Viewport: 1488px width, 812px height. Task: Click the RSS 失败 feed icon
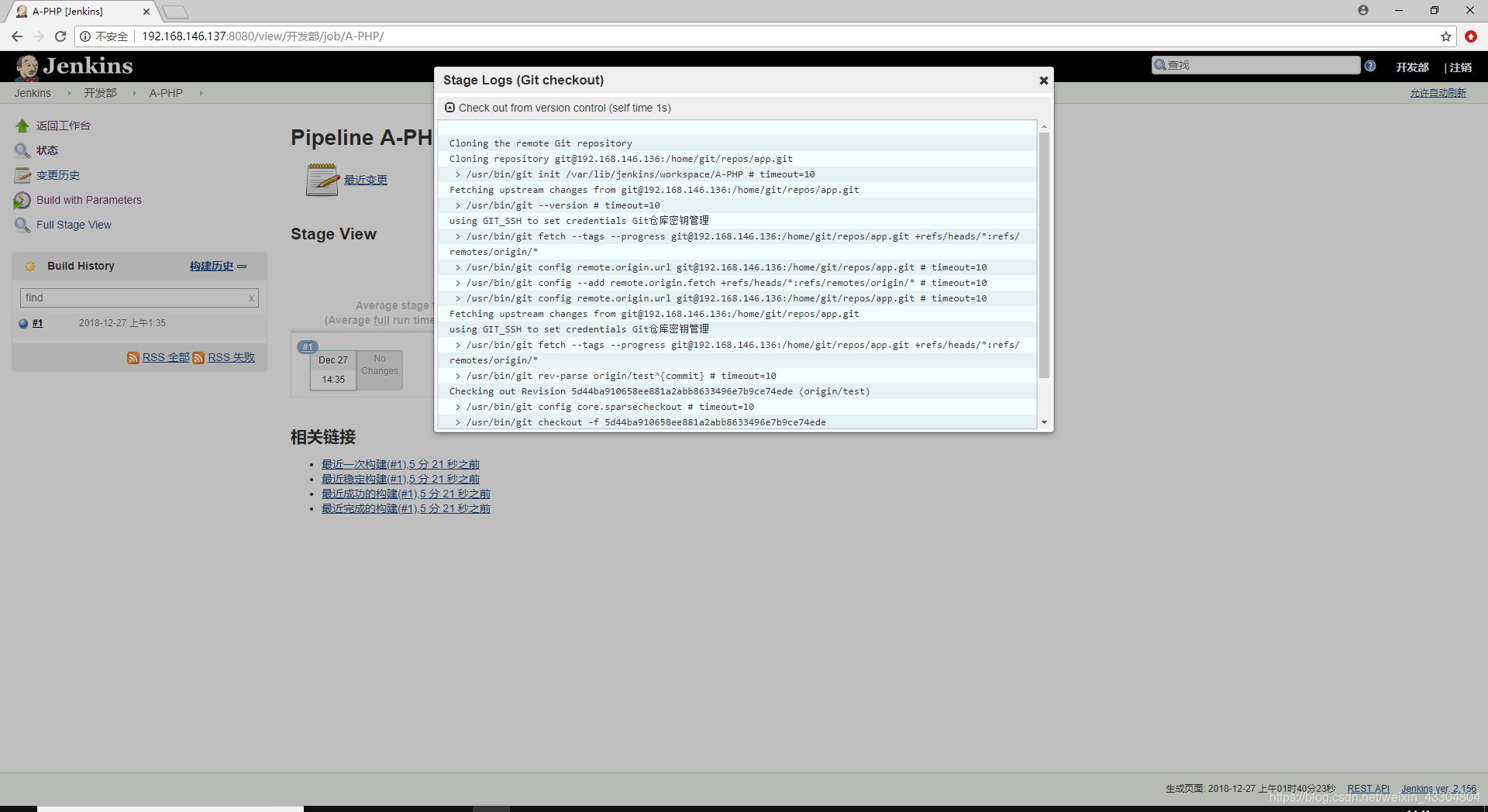pyautogui.click(x=198, y=357)
